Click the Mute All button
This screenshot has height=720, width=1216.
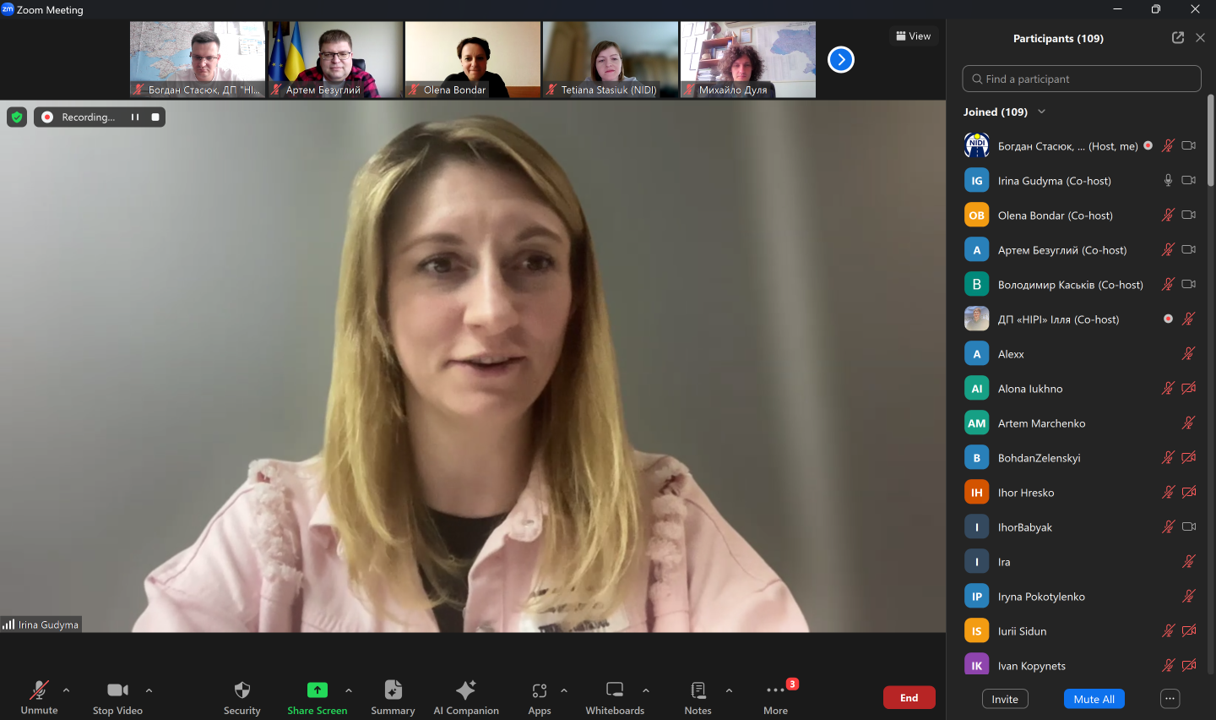1093,699
